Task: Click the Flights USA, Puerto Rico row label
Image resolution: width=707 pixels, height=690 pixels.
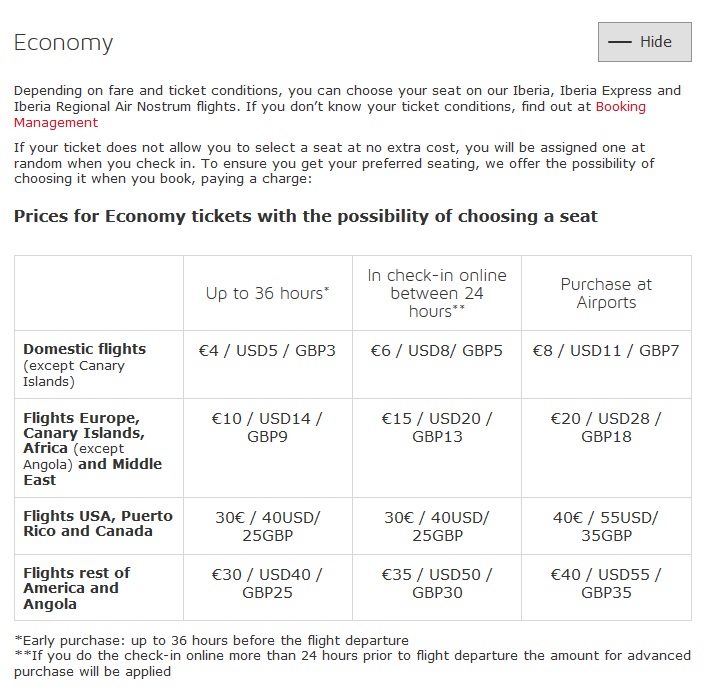Action: point(98,524)
